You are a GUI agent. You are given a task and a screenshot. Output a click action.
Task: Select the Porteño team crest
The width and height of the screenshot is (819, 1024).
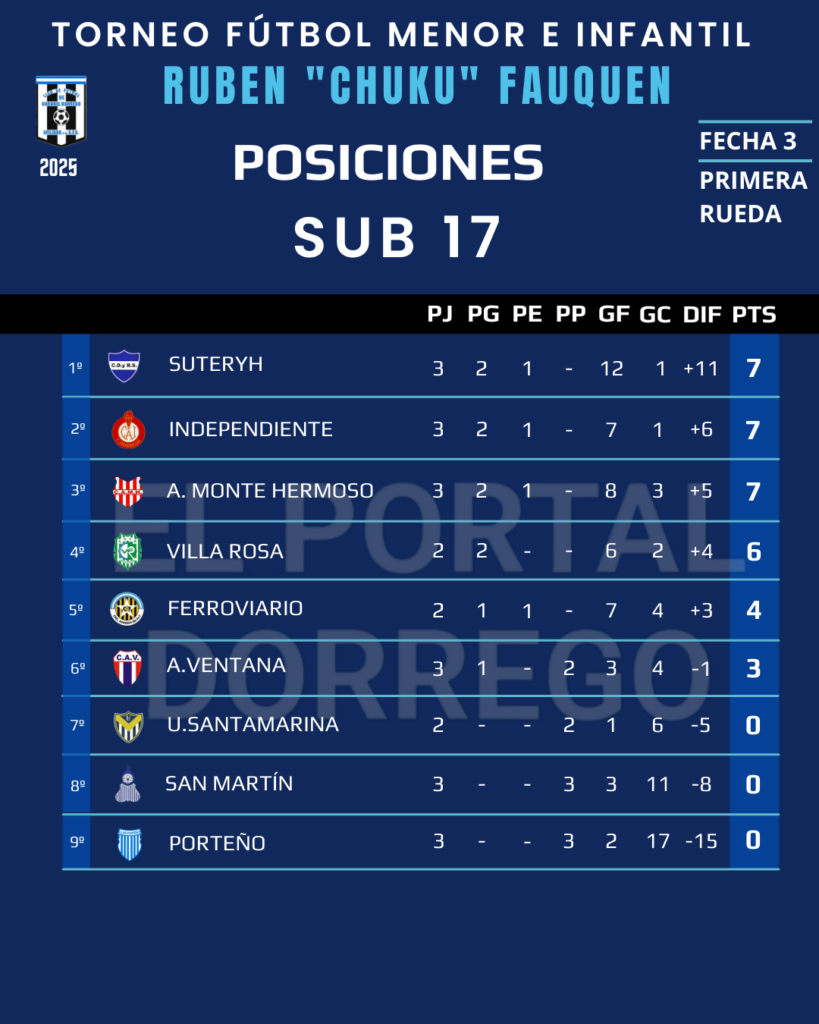[128, 843]
